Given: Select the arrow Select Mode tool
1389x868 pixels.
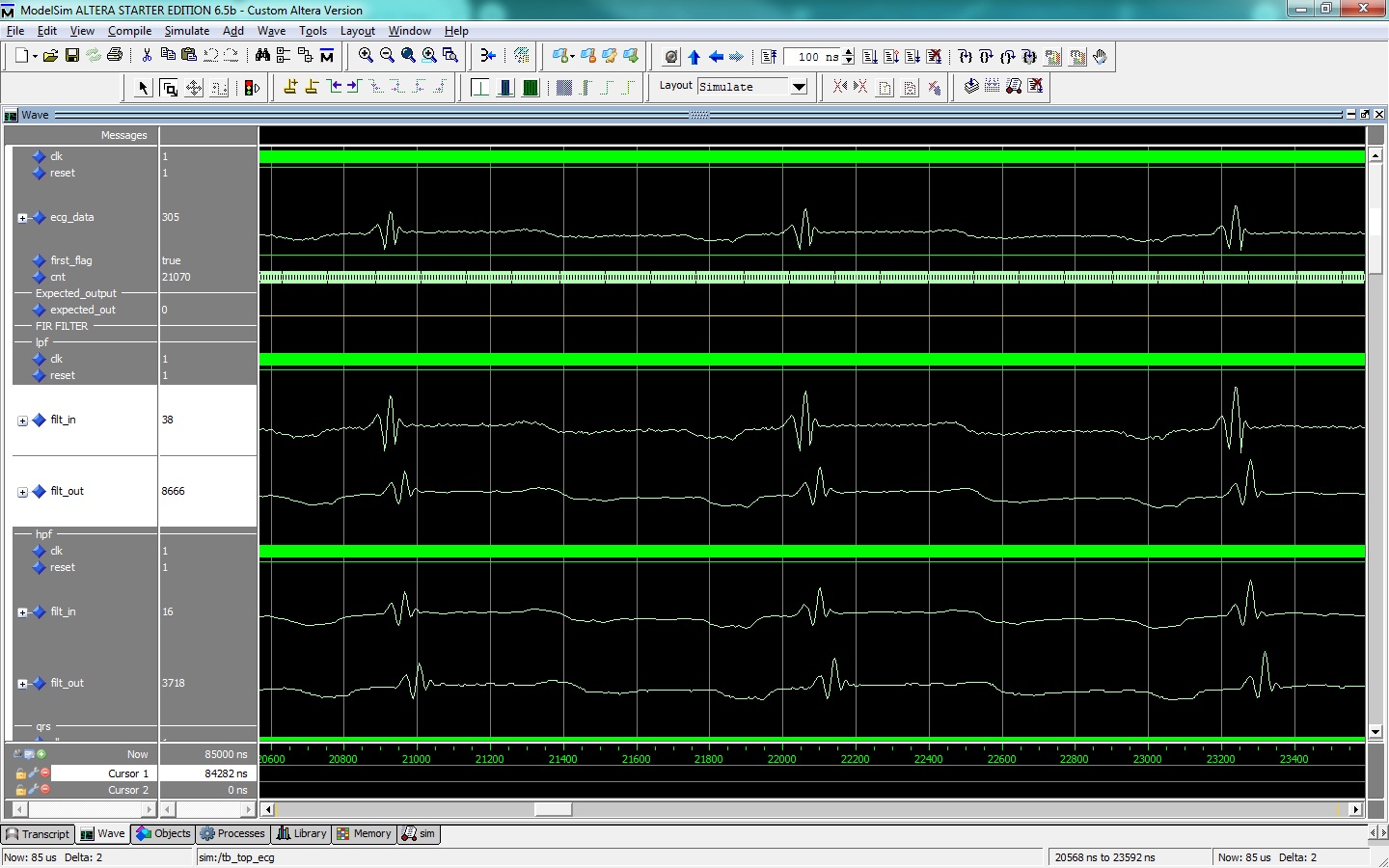Looking at the screenshot, I should [144, 88].
